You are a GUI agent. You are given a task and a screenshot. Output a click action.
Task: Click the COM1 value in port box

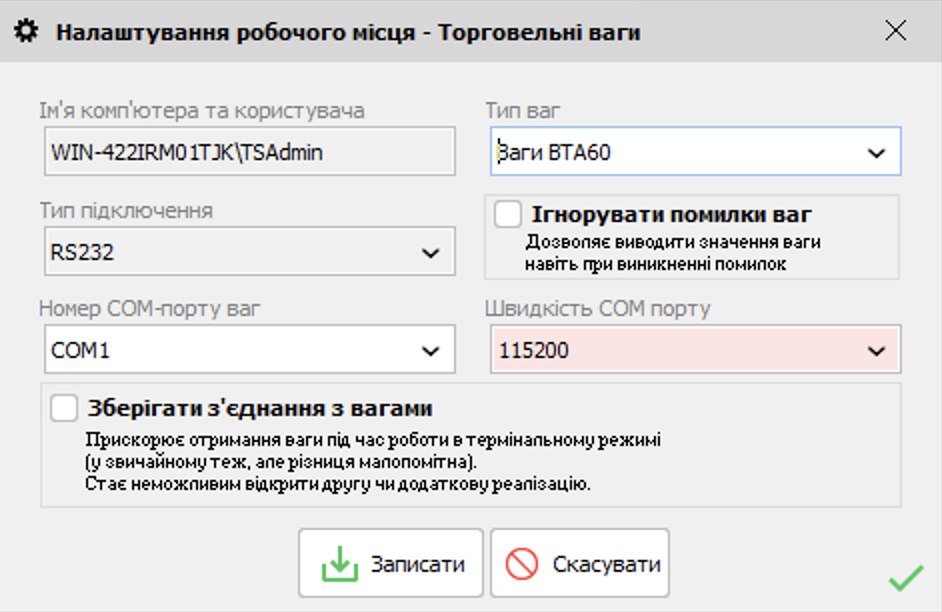pos(78,351)
